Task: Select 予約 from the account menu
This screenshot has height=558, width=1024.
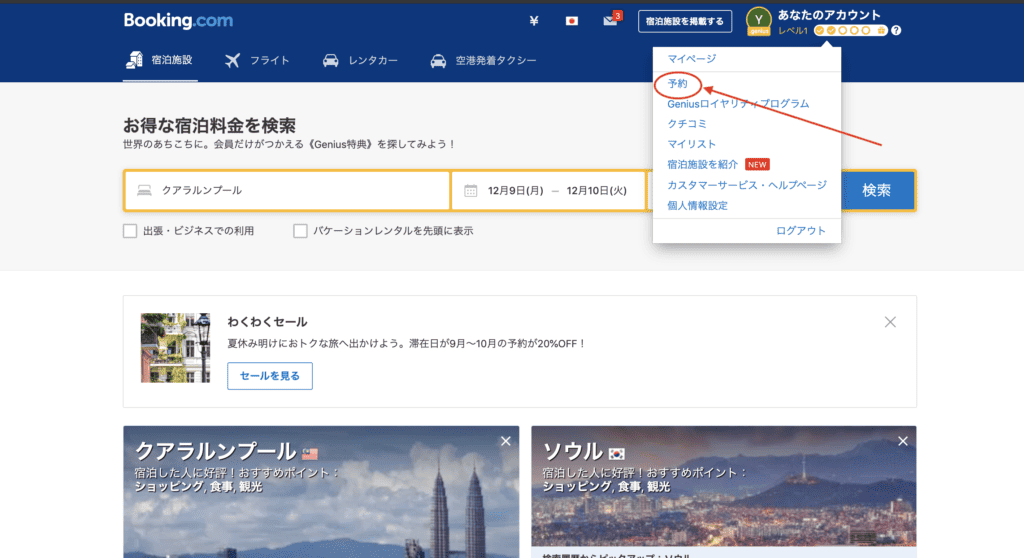Action: (677, 84)
